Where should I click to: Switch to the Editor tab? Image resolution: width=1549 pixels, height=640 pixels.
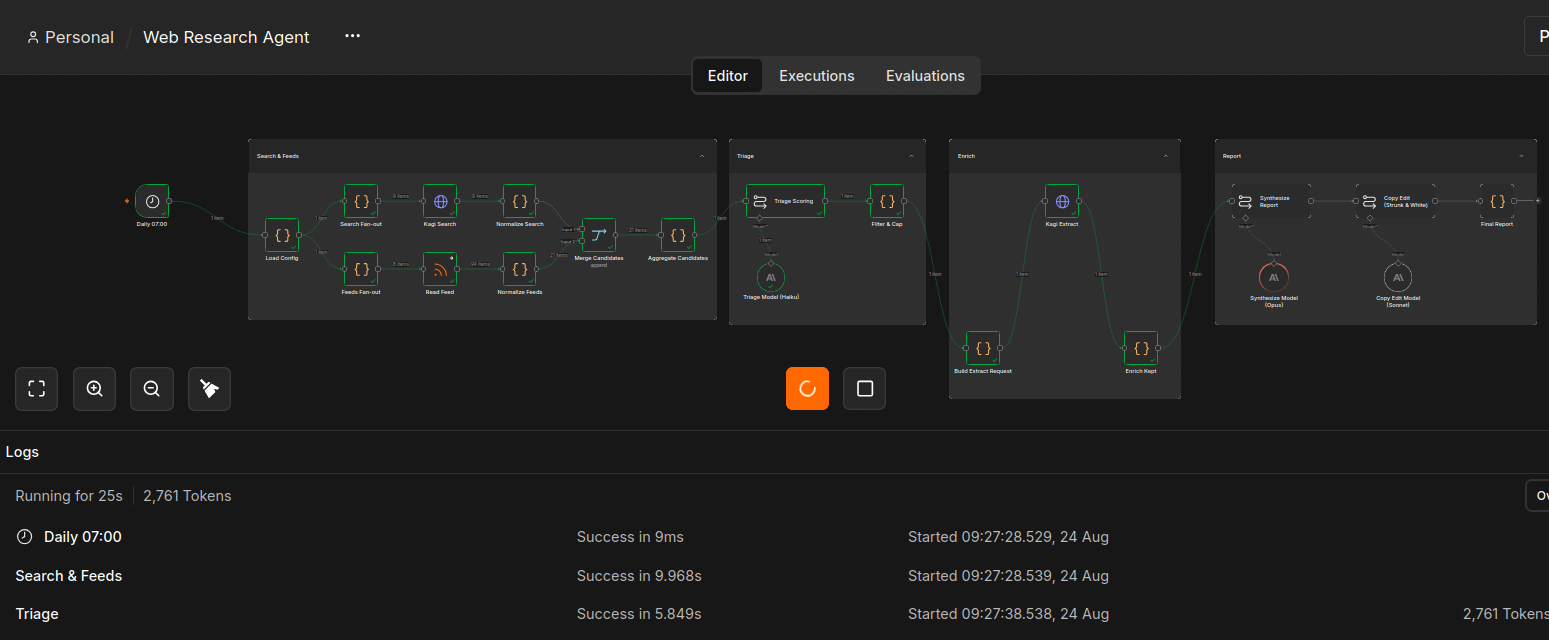728,76
